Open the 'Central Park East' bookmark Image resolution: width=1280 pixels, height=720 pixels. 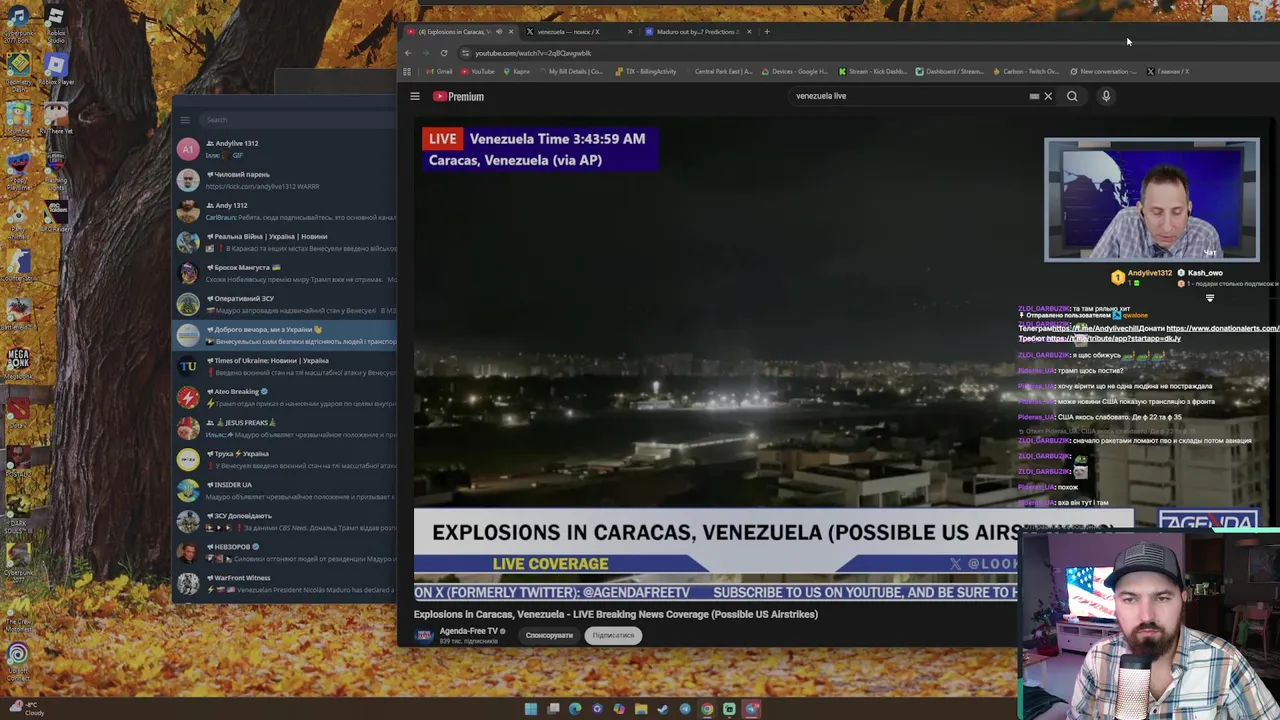(x=718, y=71)
